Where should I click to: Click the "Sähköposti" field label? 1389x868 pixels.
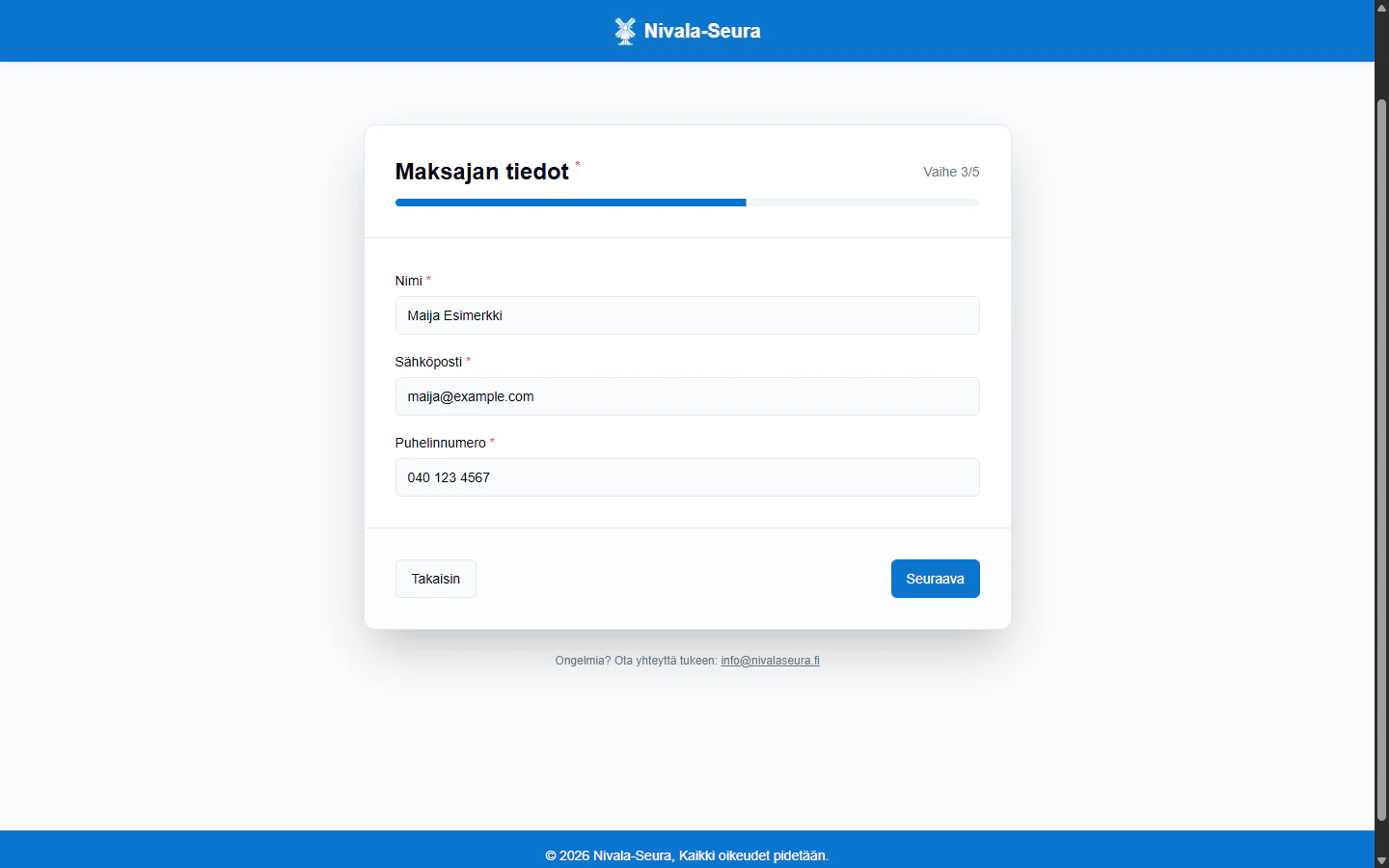click(x=429, y=362)
